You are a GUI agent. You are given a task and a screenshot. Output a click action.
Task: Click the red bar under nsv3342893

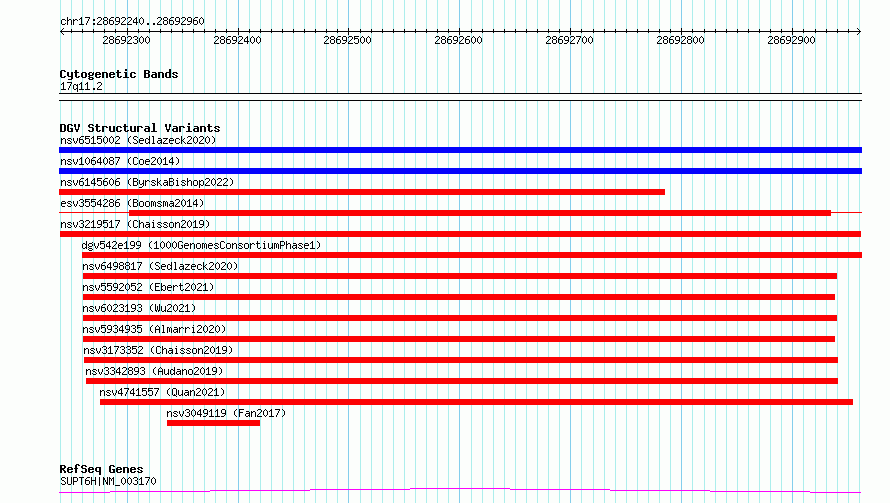[462, 381]
